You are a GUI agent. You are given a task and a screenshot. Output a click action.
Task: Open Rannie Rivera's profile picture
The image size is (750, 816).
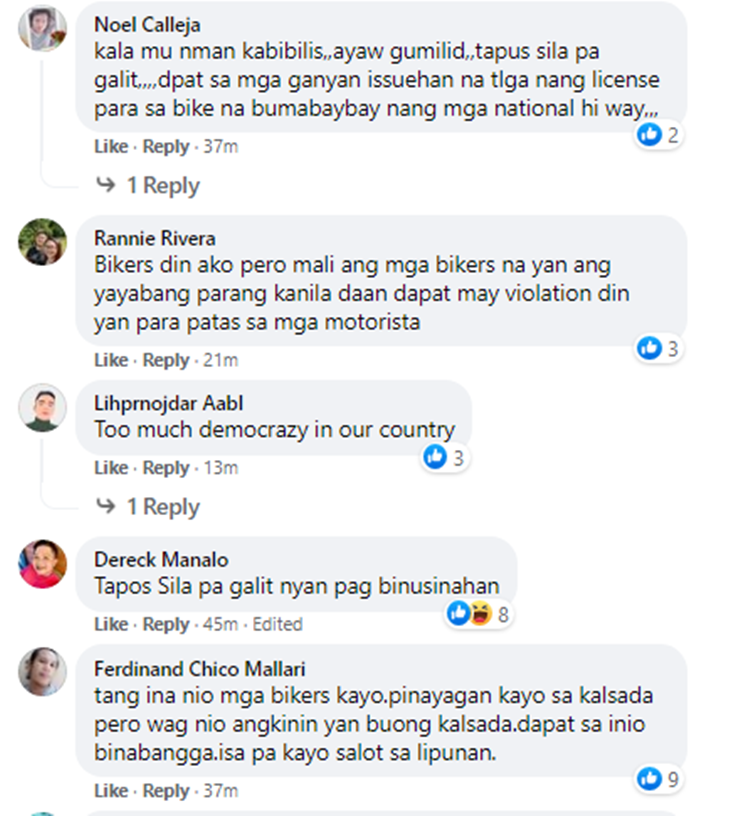coord(42,241)
